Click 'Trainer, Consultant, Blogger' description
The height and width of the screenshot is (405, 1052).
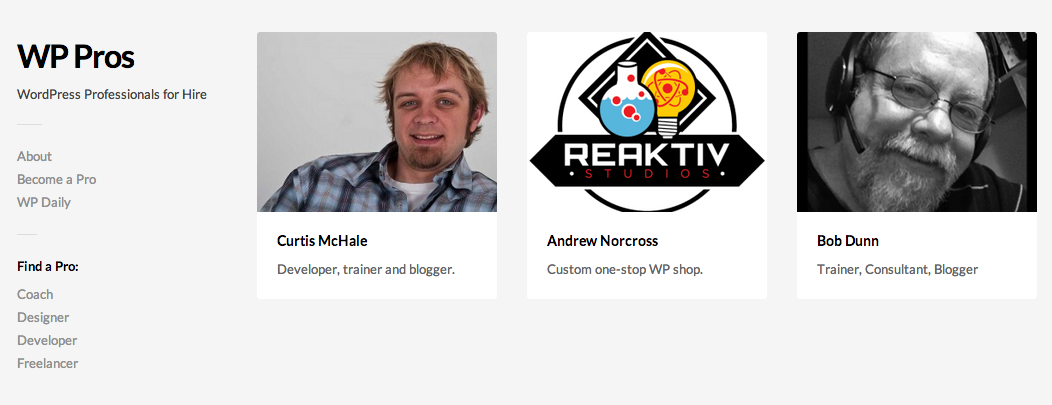pyautogui.click(x=898, y=270)
